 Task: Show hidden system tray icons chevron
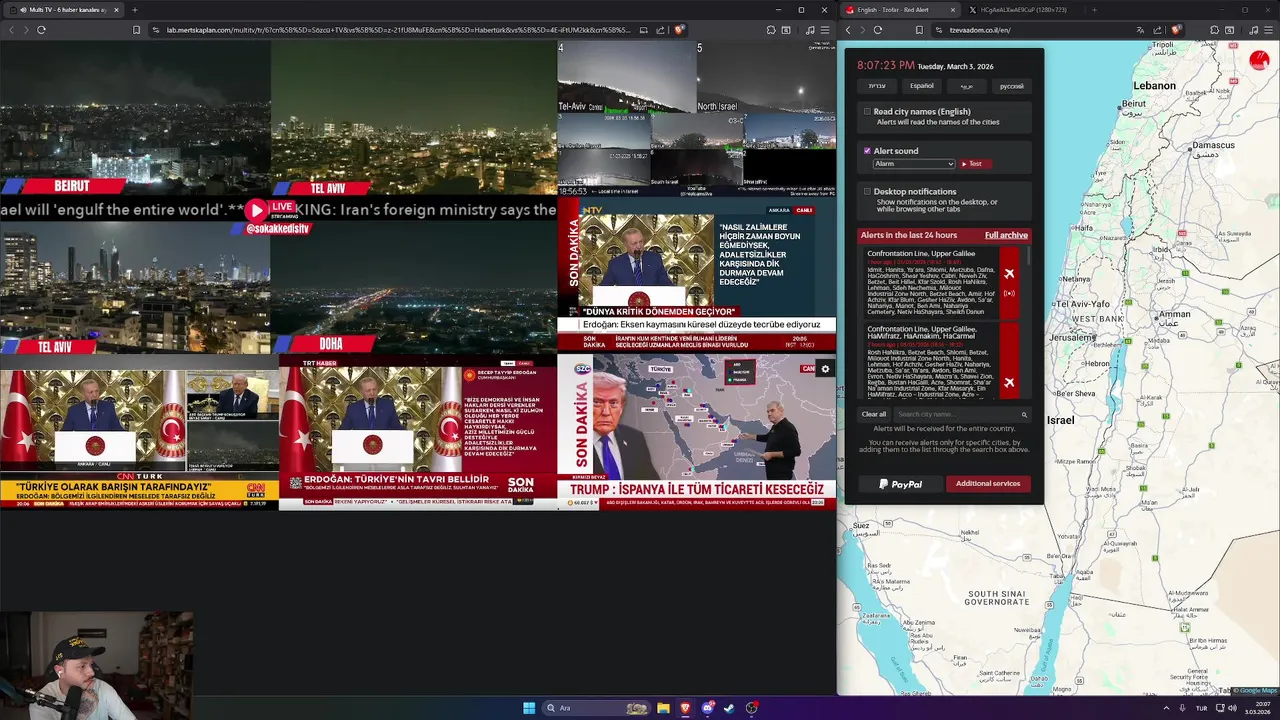pyautogui.click(x=1166, y=708)
